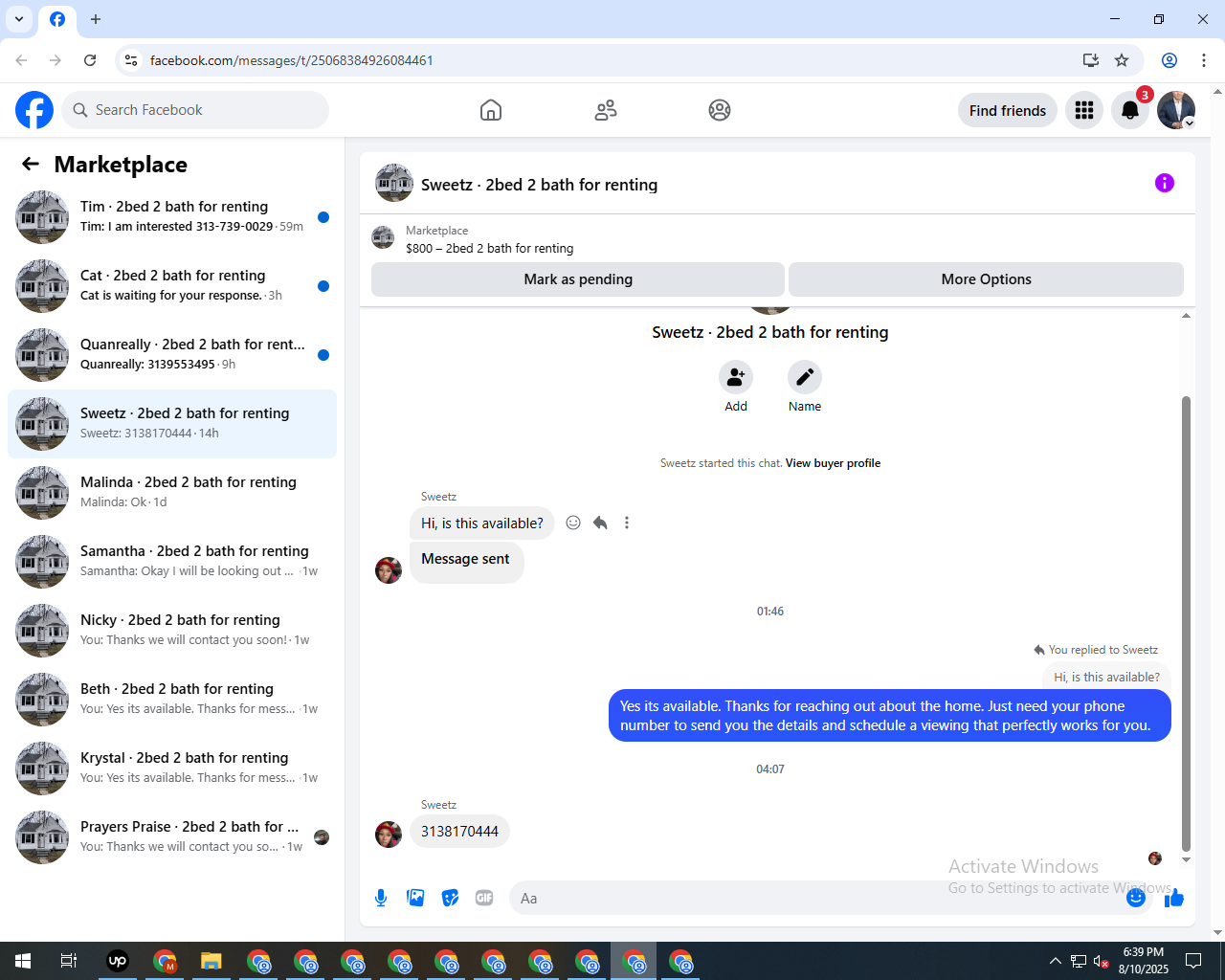The height and width of the screenshot is (980, 1225).
Task: Reload the page with browser refresh
Action: click(x=90, y=60)
